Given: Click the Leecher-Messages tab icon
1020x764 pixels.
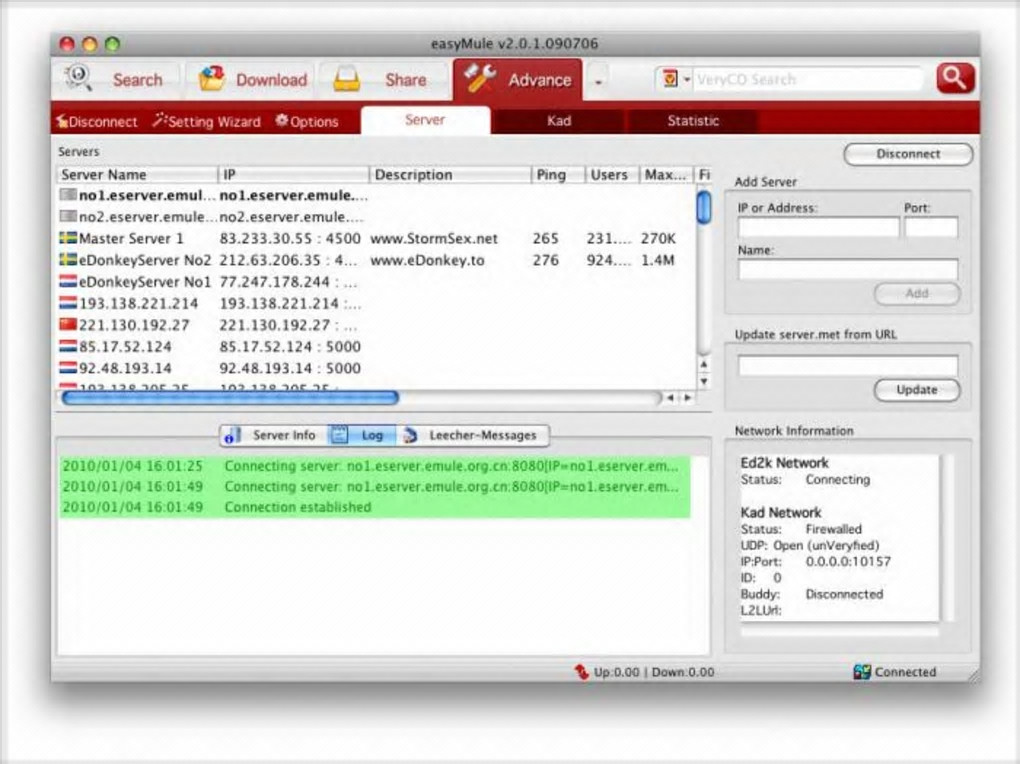Looking at the screenshot, I should [x=410, y=435].
